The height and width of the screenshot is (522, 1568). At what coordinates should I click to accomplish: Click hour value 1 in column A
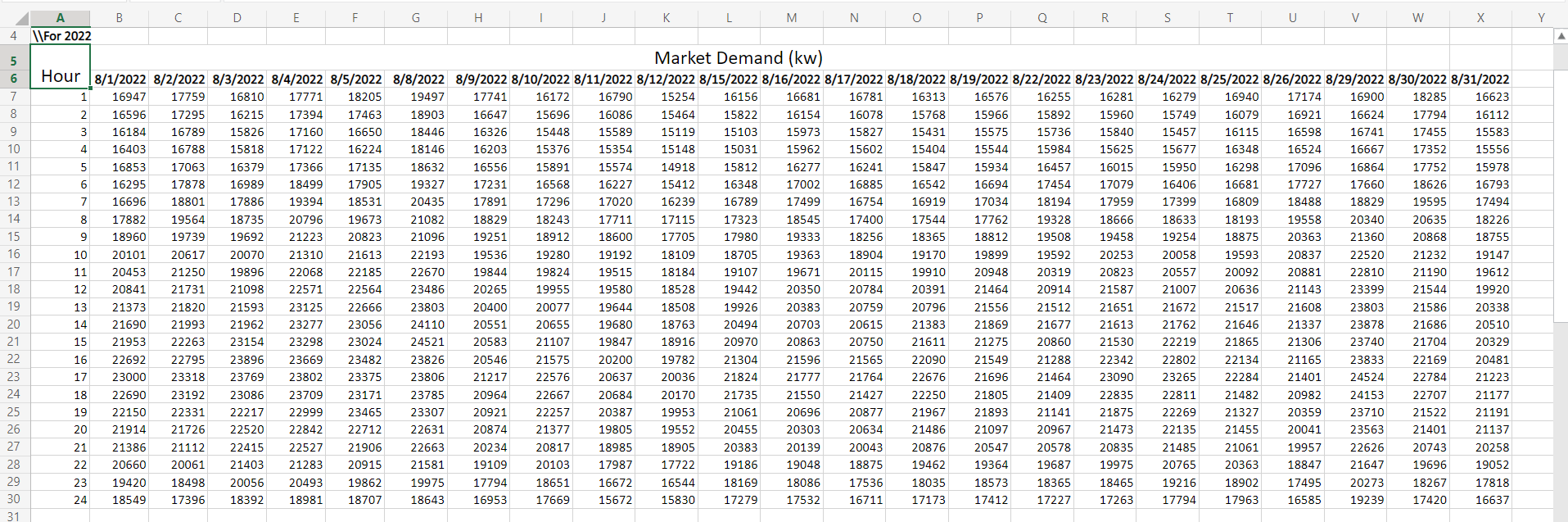61,97
